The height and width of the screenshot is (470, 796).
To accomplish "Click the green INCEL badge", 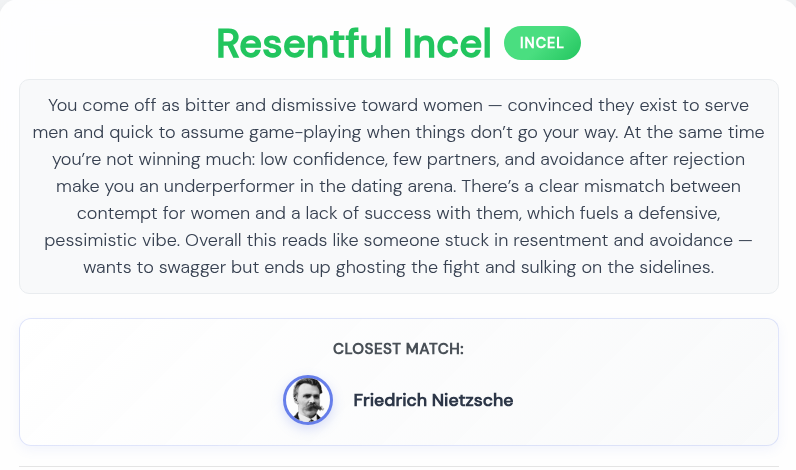I will (542, 43).
